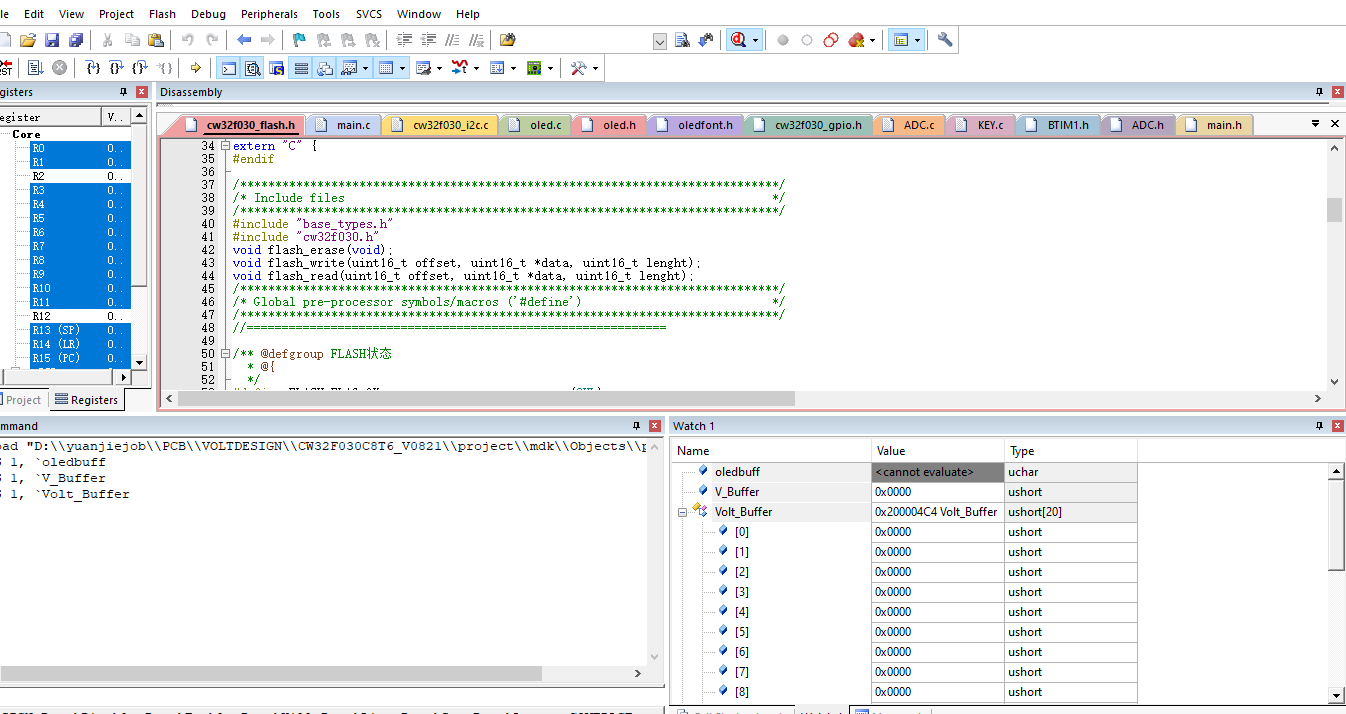Image resolution: width=1346 pixels, height=714 pixels.
Task: Click the oledbuff value cell in Watch 1
Action: (x=937, y=472)
